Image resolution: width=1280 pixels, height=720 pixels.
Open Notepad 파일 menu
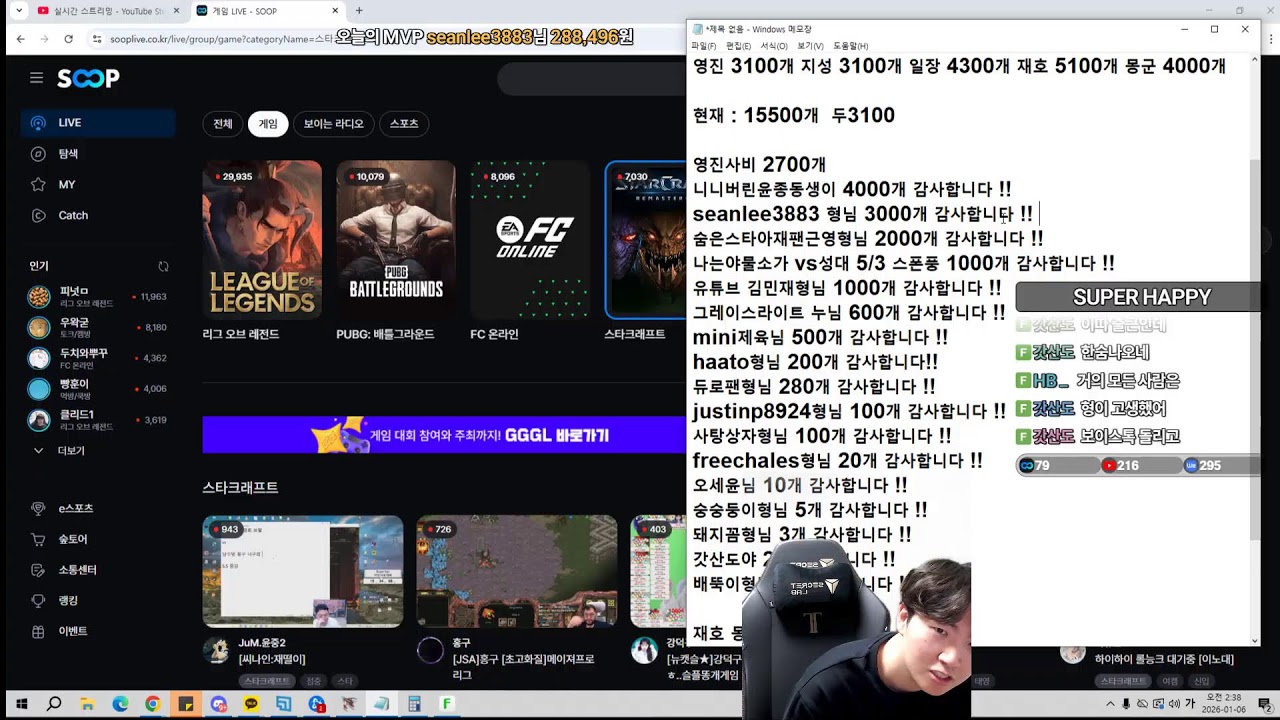704,46
